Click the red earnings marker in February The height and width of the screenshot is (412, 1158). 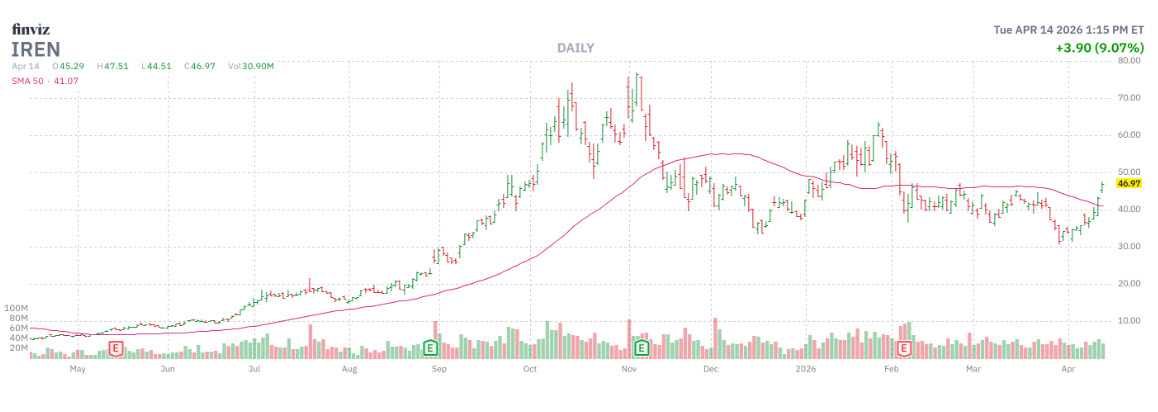click(906, 348)
